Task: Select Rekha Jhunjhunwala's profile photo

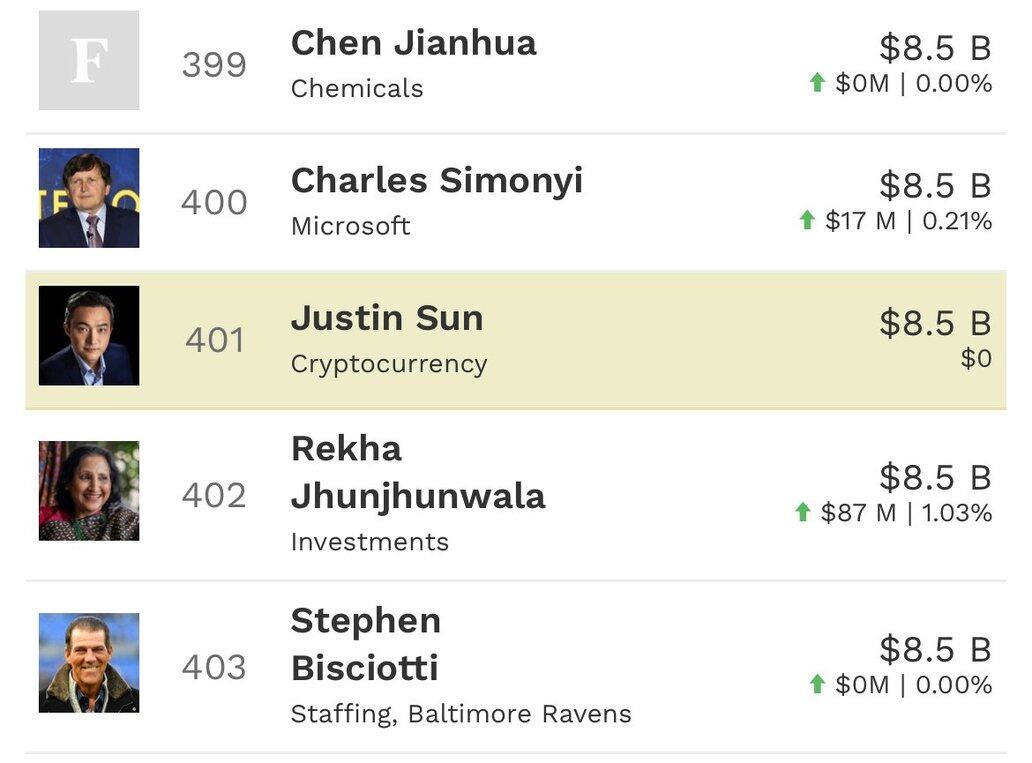Action: [89, 491]
